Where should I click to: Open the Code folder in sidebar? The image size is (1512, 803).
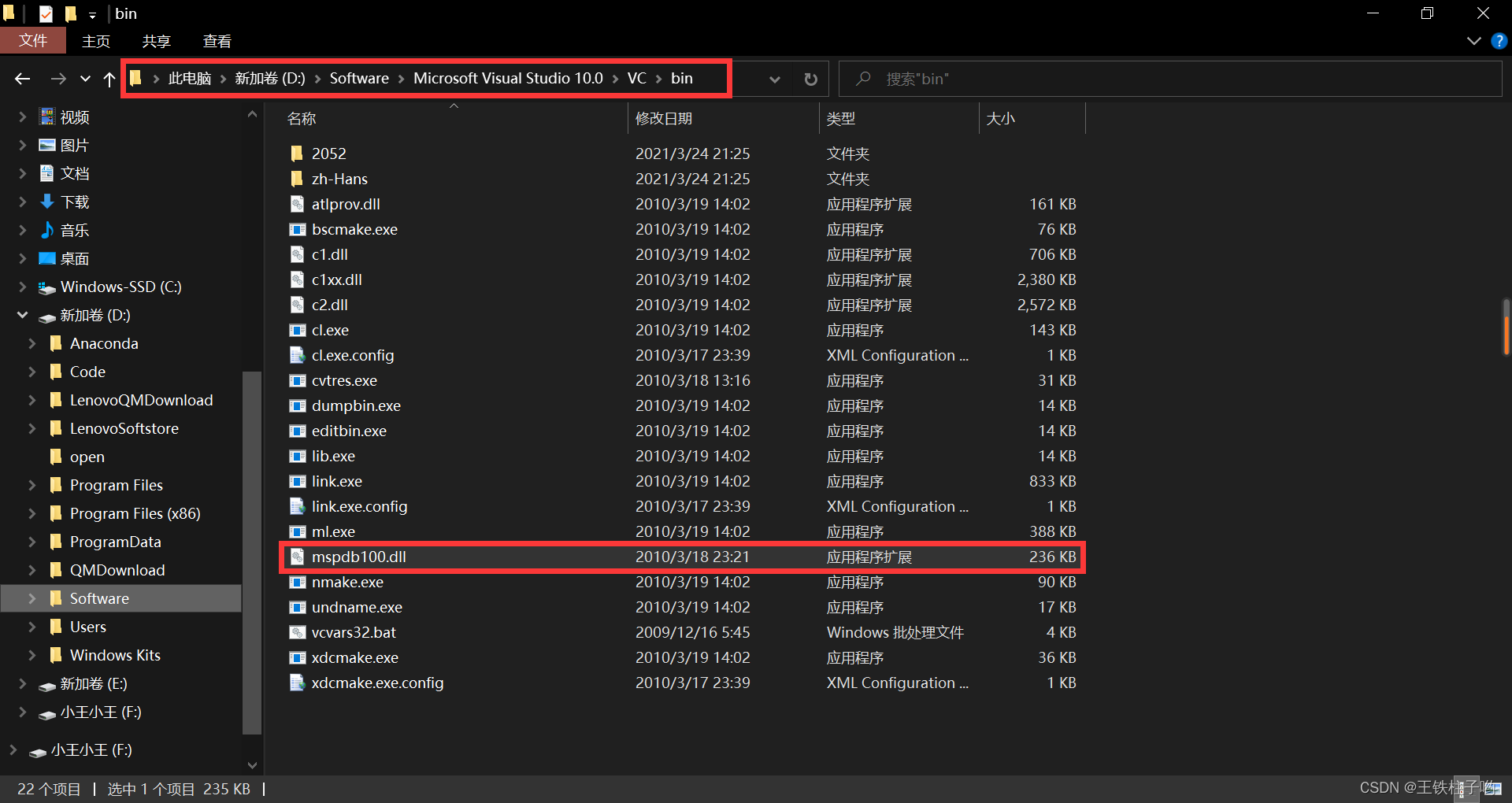point(87,372)
